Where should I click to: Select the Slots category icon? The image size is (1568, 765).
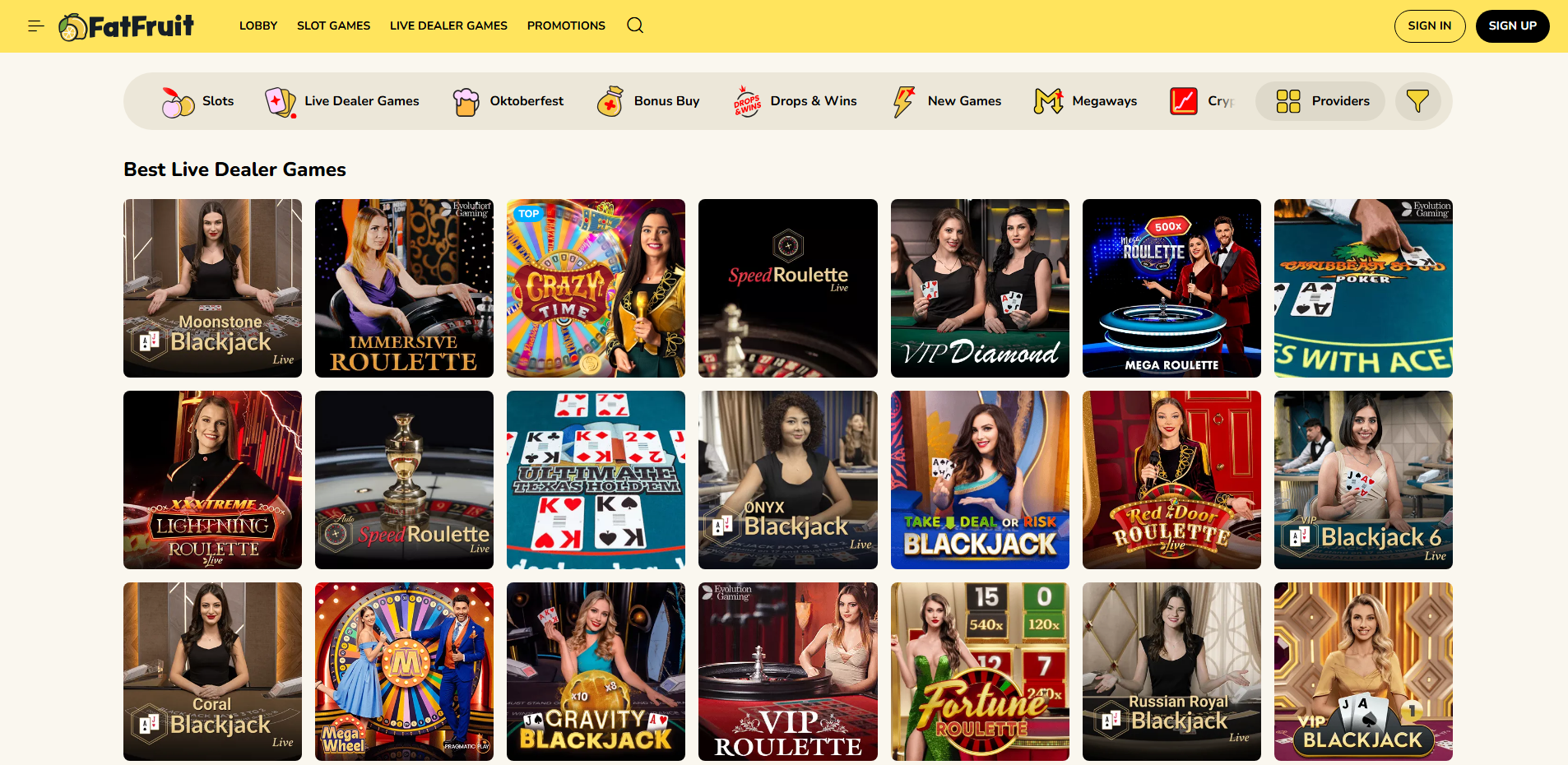(177, 101)
